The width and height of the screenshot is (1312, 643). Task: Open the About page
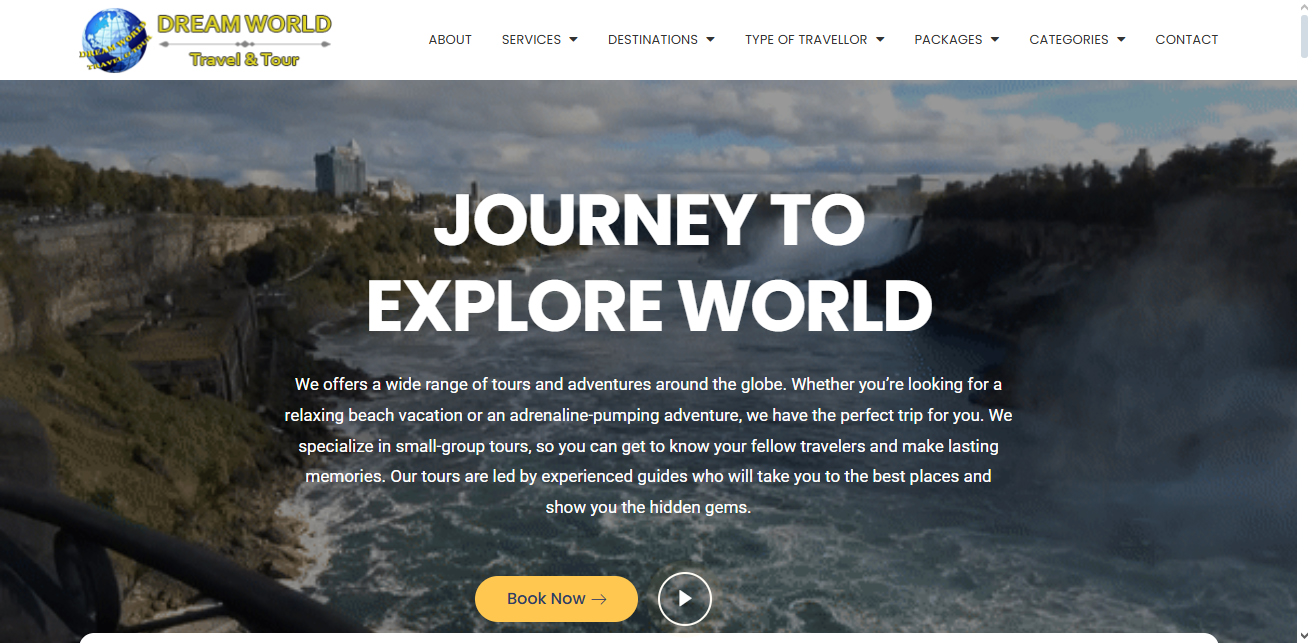[x=450, y=40]
